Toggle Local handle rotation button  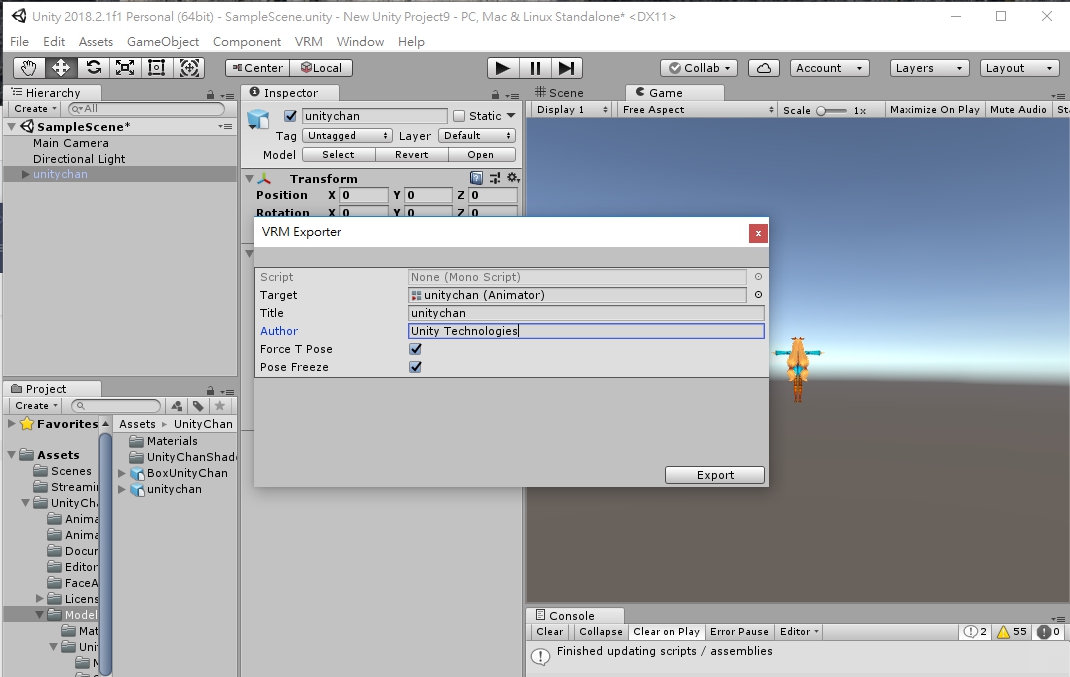321,68
